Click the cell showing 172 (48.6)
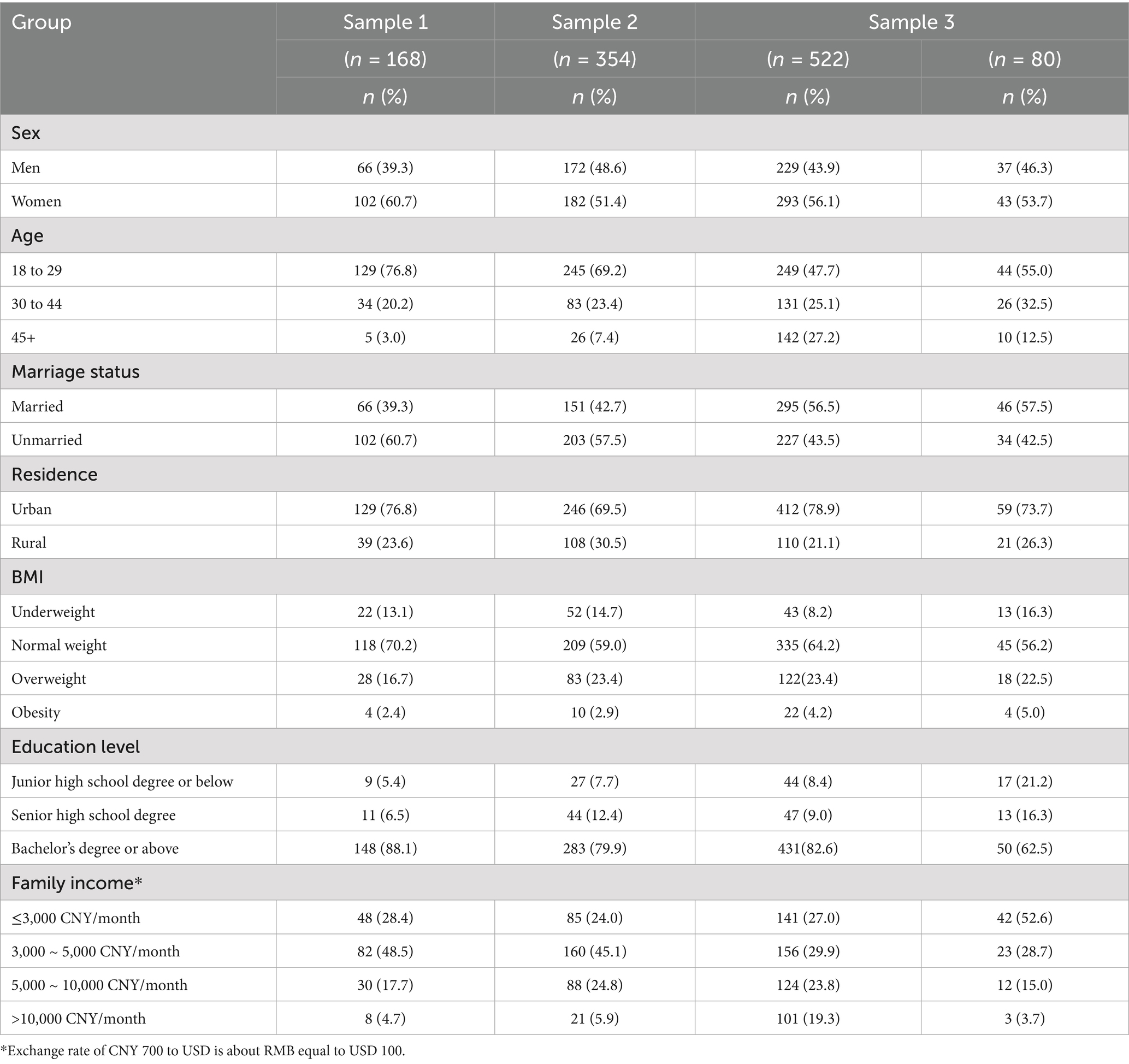 coord(594,168)
